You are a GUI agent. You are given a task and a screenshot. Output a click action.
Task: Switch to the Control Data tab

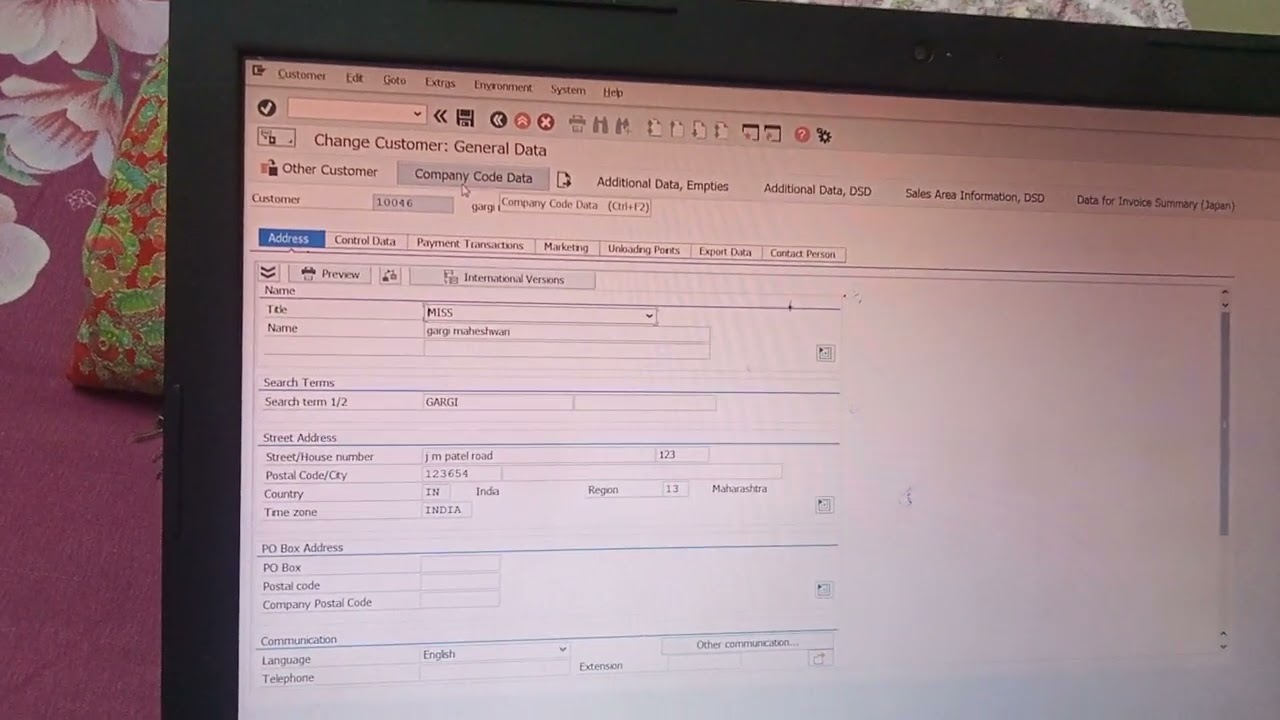pos(365,241)
